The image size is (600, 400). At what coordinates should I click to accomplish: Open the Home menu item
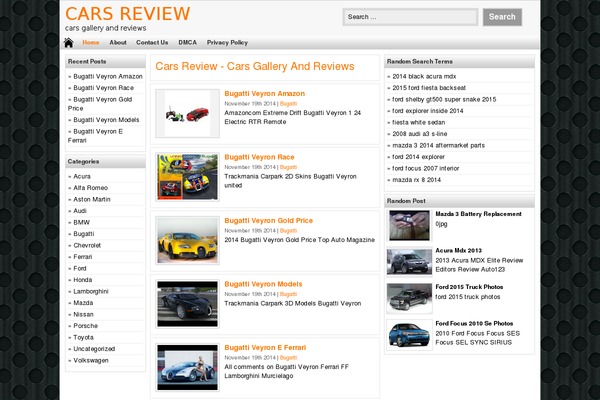pos(91,42)
